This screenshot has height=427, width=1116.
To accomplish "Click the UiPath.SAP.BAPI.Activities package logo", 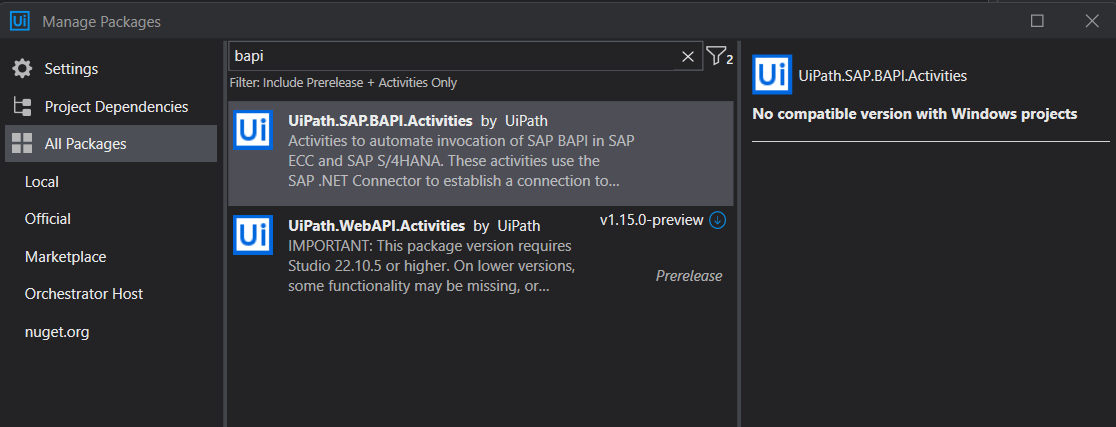I will pos(253,130).
